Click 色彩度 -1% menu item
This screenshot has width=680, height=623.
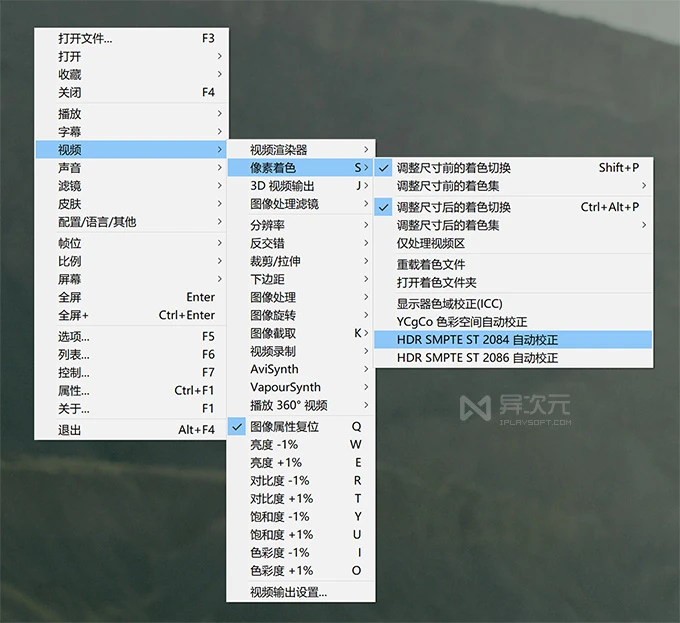coord(301,552)
